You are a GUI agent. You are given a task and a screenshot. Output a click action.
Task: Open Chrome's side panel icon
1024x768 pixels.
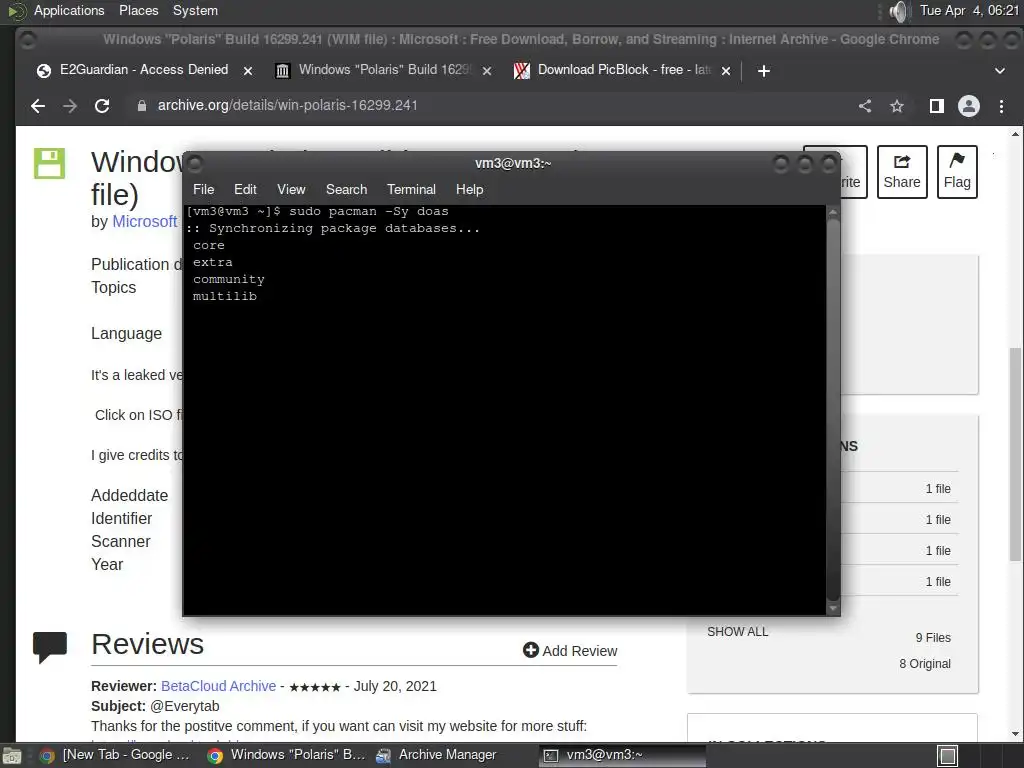point(936,106)
